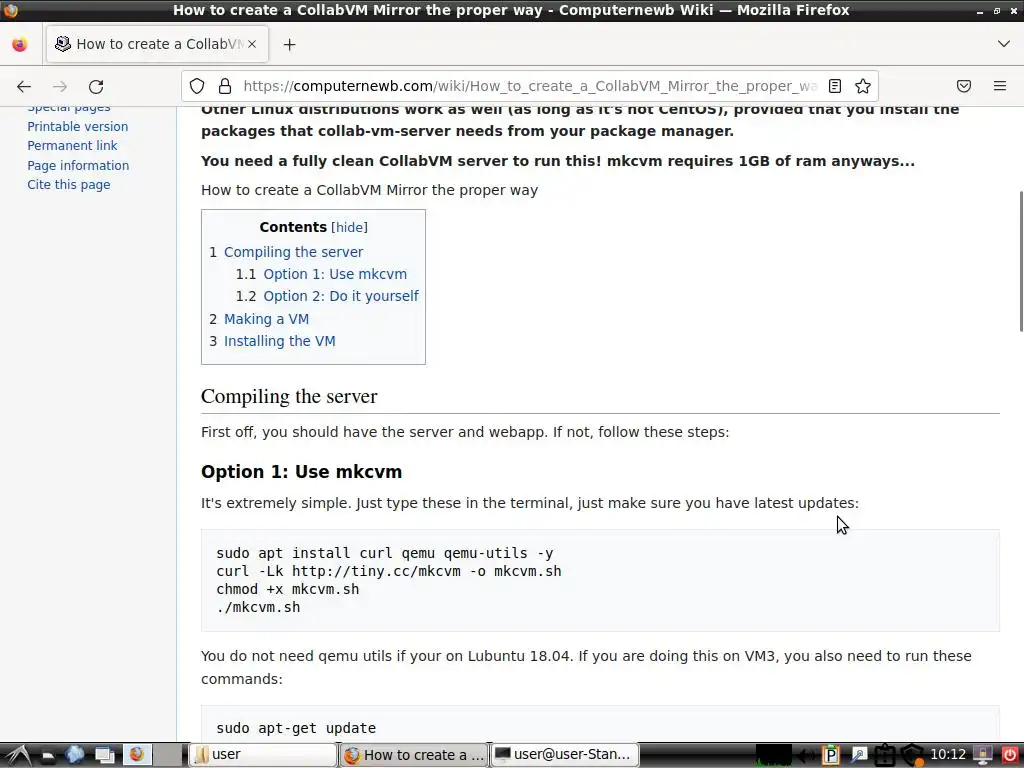Image resolution: width=1024 pixels, height=768 pixels.
Task: Click the show desktop panel icon
Action: click(104, 754)
